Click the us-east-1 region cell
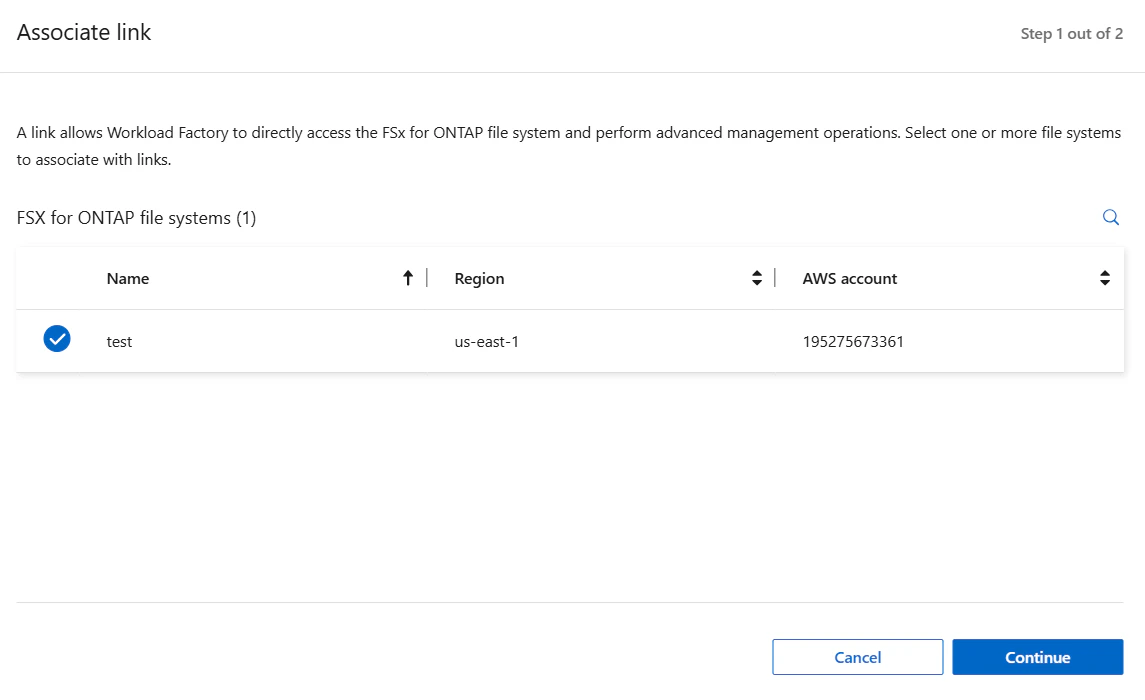 486,342
